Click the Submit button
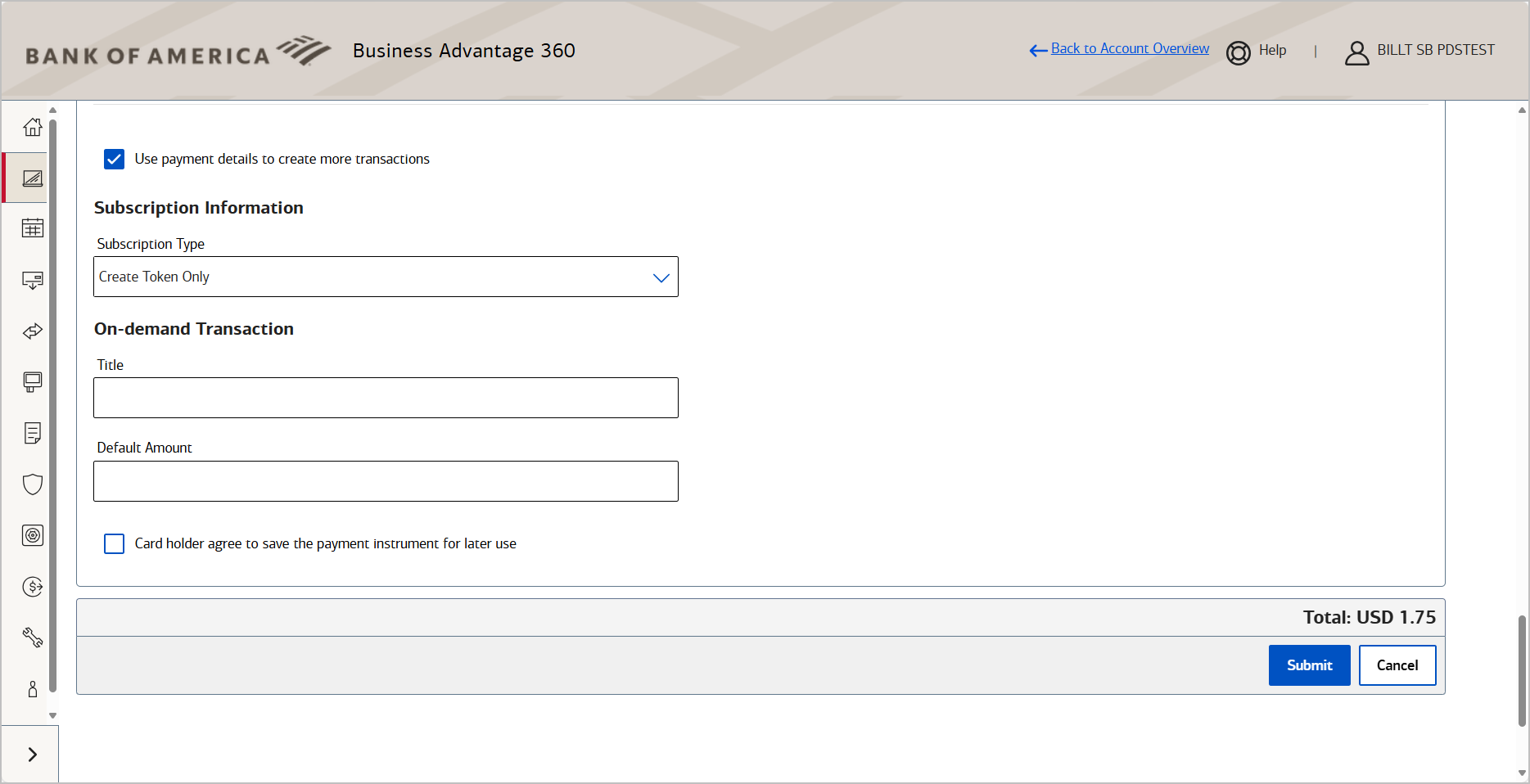Screen dimensions: 1530x784 click(1310, 665)
